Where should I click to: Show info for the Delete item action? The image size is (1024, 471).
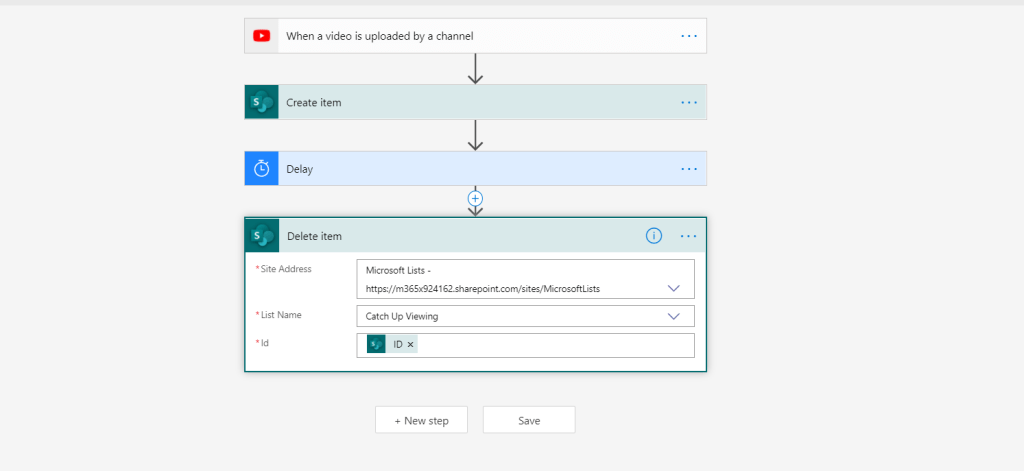[x=654, y=236]
